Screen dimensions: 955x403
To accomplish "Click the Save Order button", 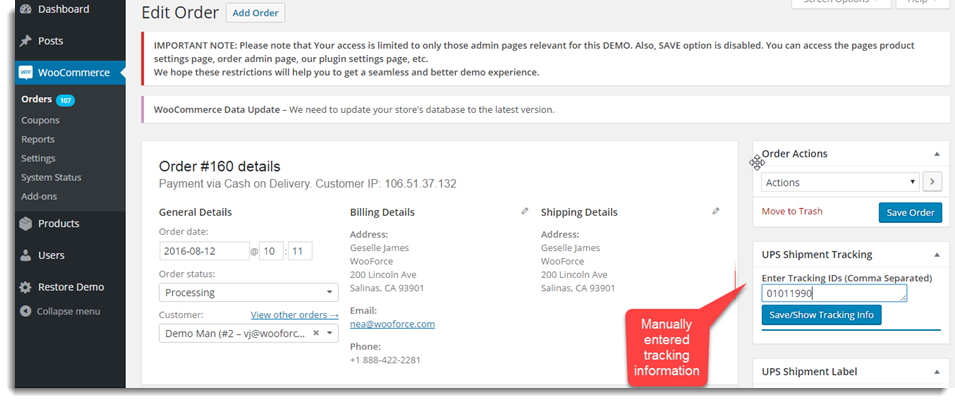I will [x=910, y=212].
